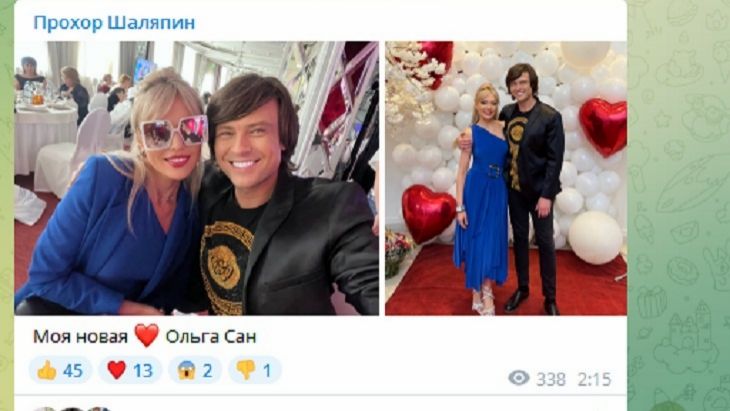
Task: Click the woman's pink sunglasses in left photo
Action: (173, 132)
